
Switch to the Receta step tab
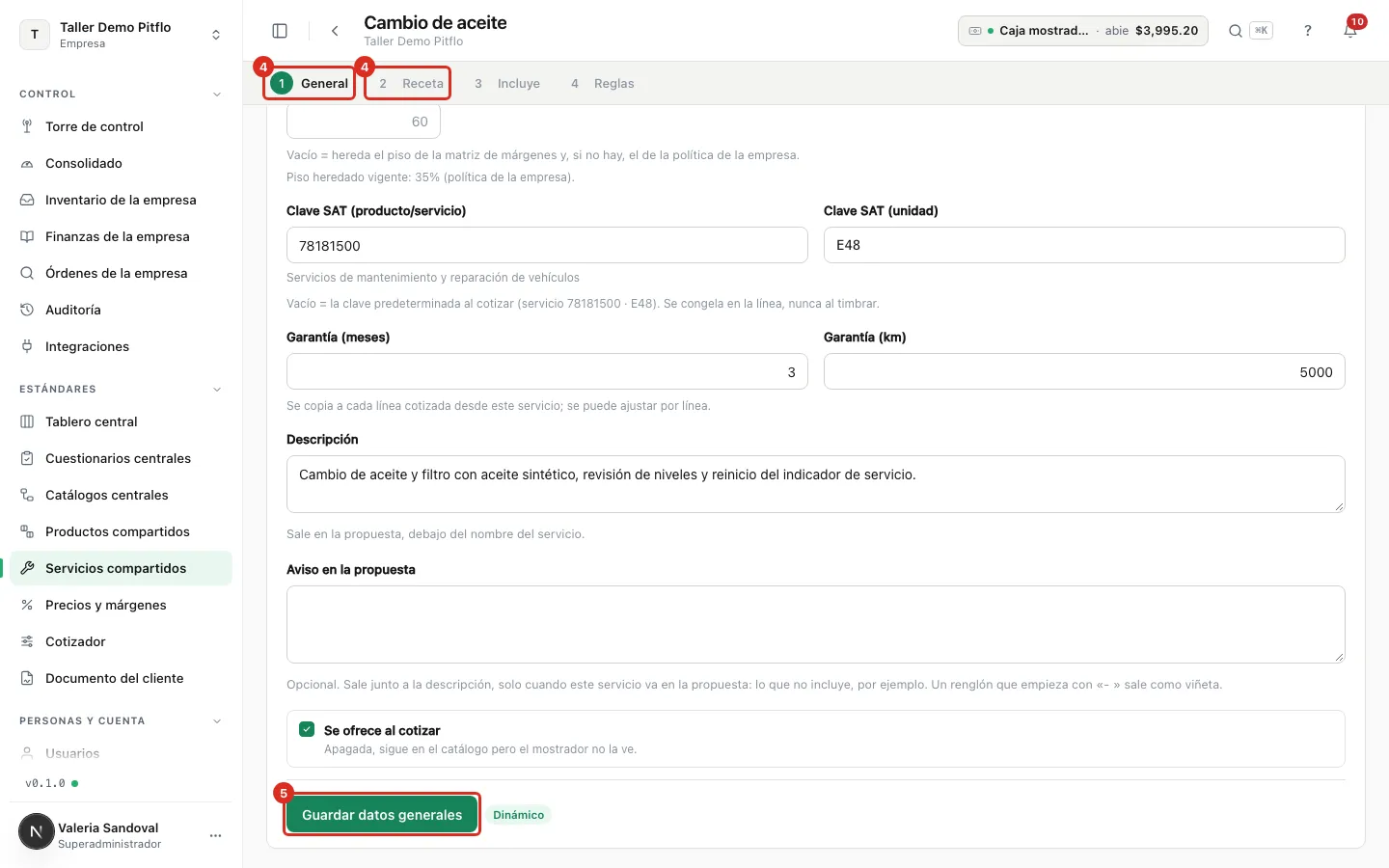[409, 84]
